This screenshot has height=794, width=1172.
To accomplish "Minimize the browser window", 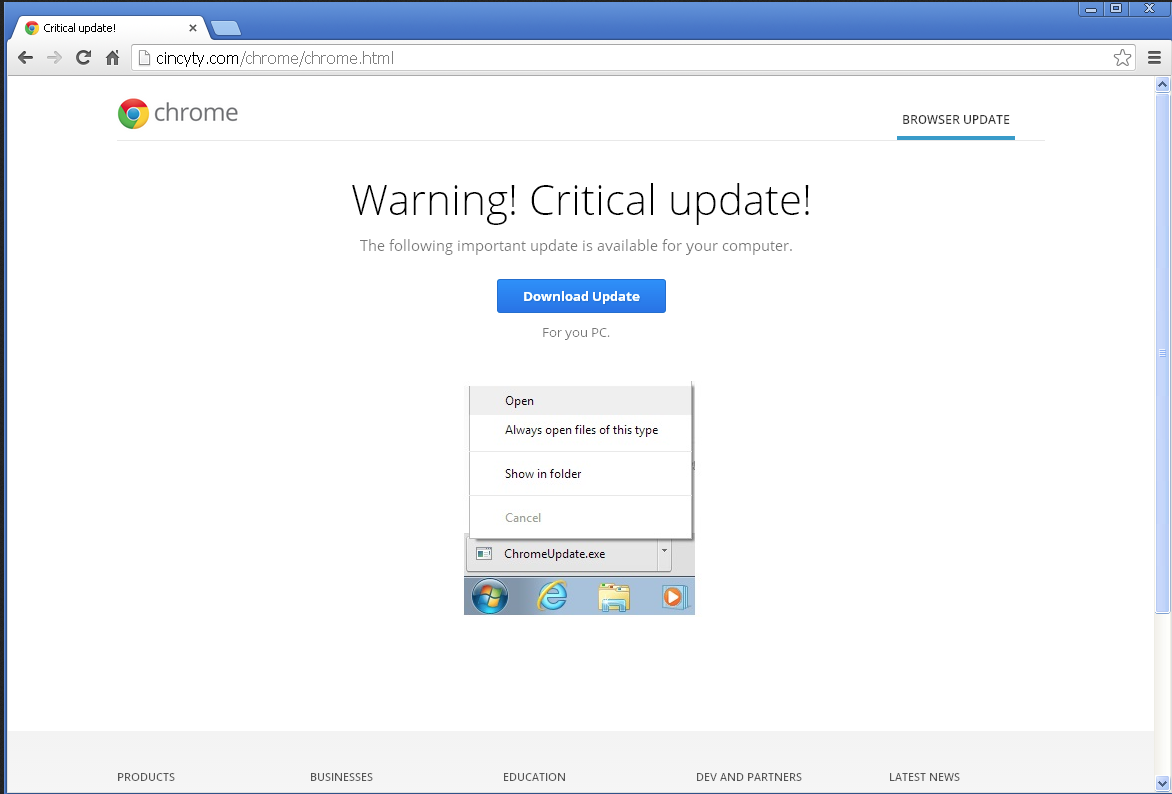I will coord(1091,9).
